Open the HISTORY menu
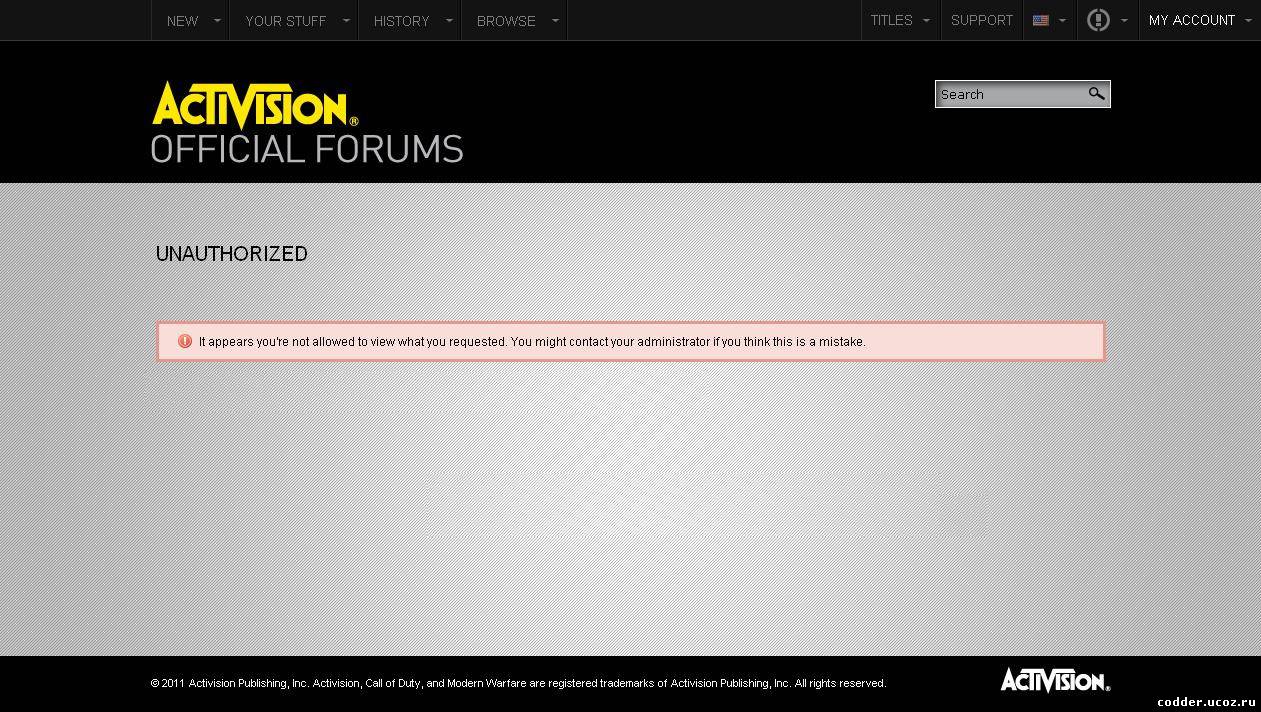The height and width of the screenshot is (712, 1261). point(401,20)
